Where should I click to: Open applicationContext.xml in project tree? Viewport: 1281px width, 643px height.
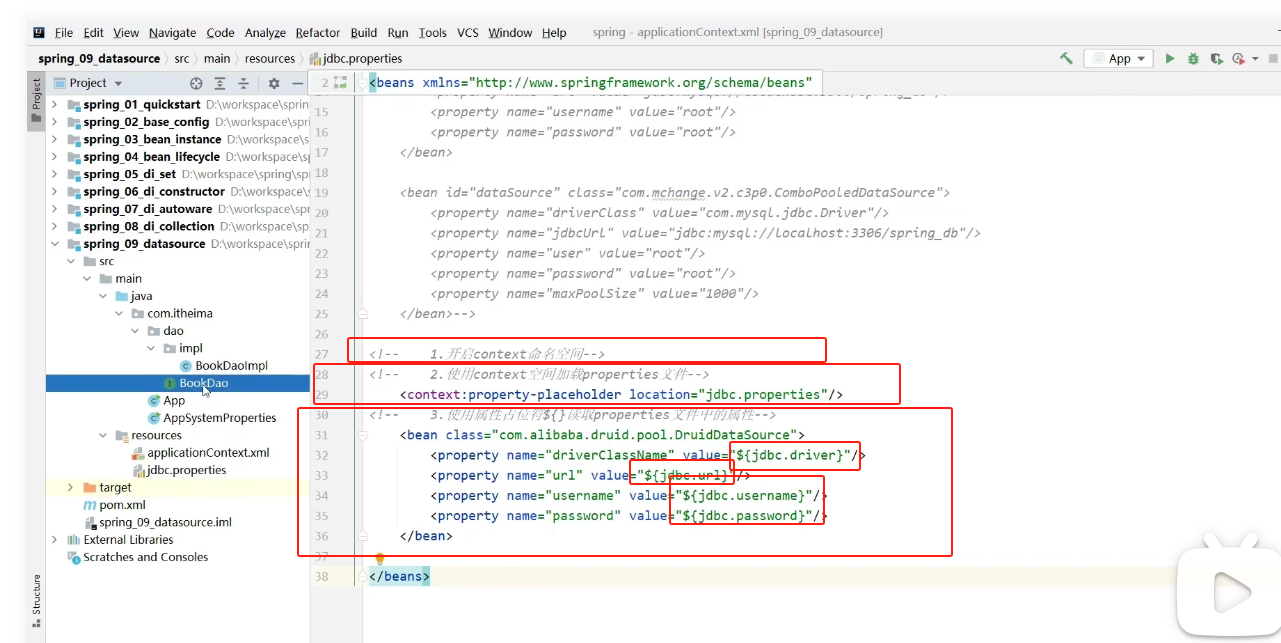pyautogui.click(x=208, y=452)
